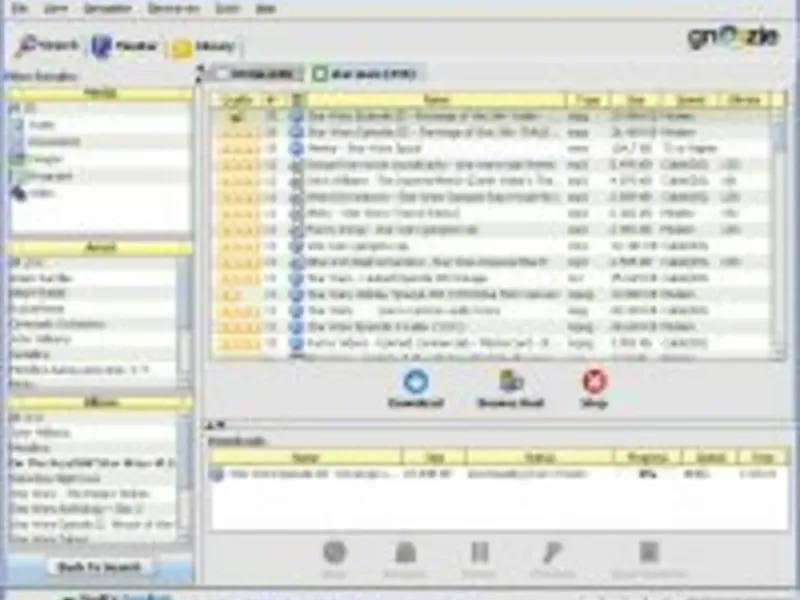Click the red Stop icon

pyautogui.click(x=594, y=381)
